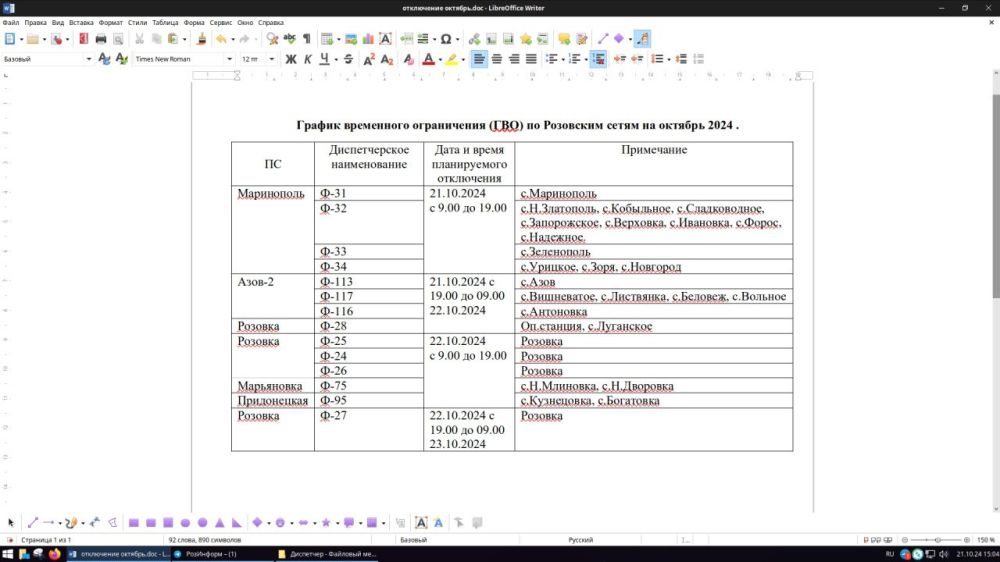Click the selection arrow in drawing toolbar
Viewport: 1000px width, 562px height.
point(11,522)
